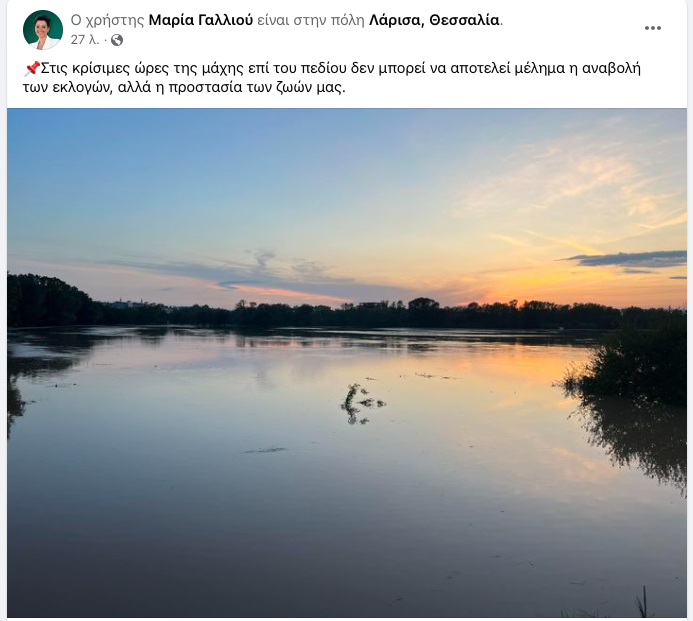693x621 pixels.
Task: Click the red pushpin emoji in the post
Action: coord(31,69)
